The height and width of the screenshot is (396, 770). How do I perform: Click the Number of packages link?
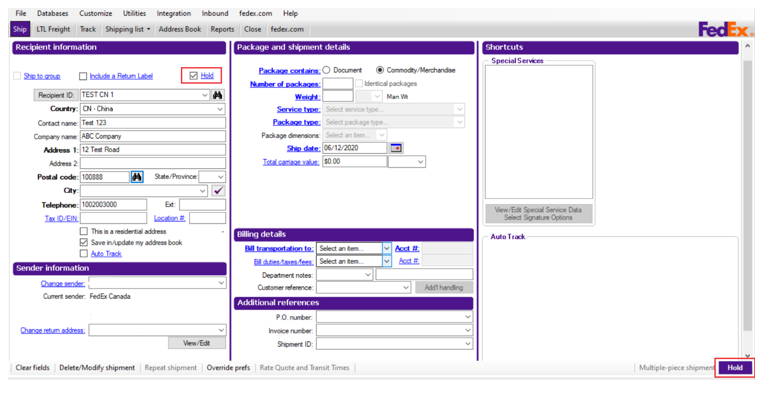pyautogui.click(x=285, y=84)
